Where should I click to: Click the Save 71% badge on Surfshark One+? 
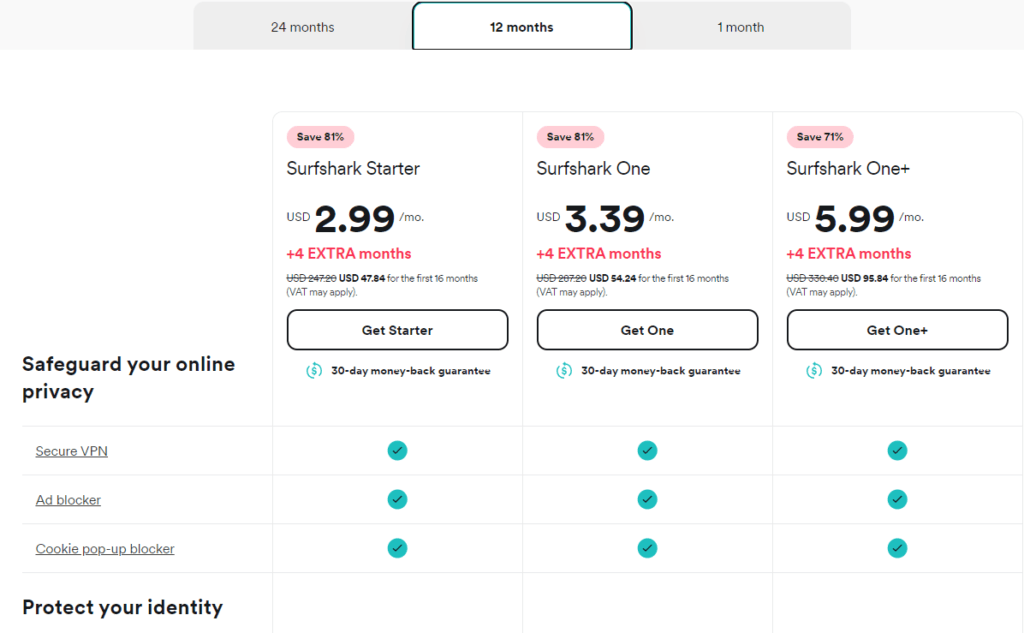click(x=820, y=137)
